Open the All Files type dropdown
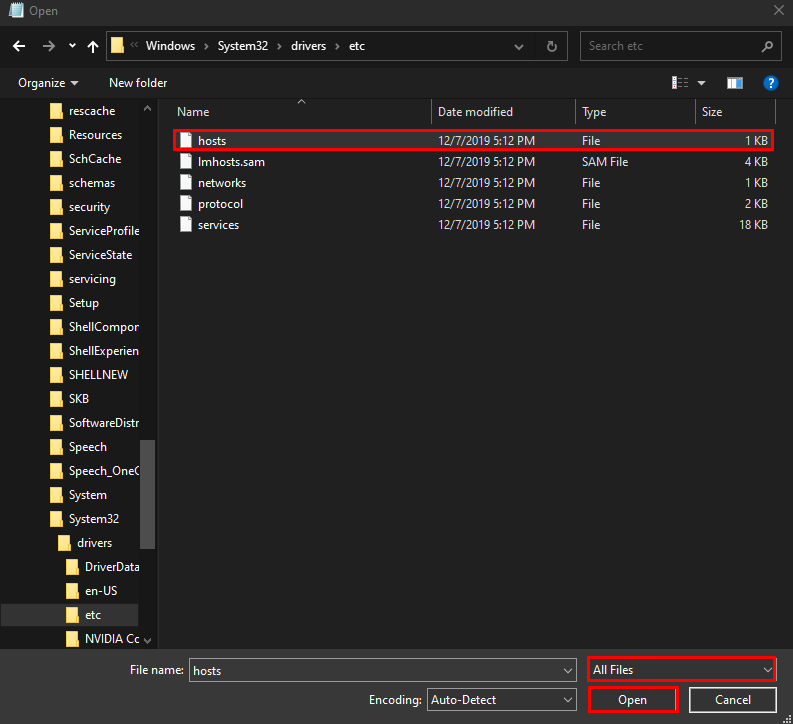Viewport: 793px width, 724px height. pyautogui.click(x=682, y=669)
